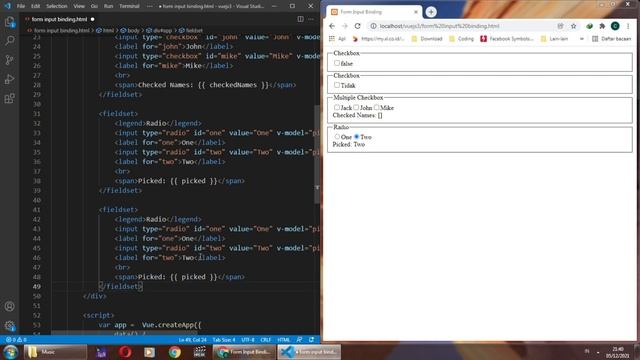Select the 'Two' radio button
The image size is (640, 360).
tap(356, 137)
